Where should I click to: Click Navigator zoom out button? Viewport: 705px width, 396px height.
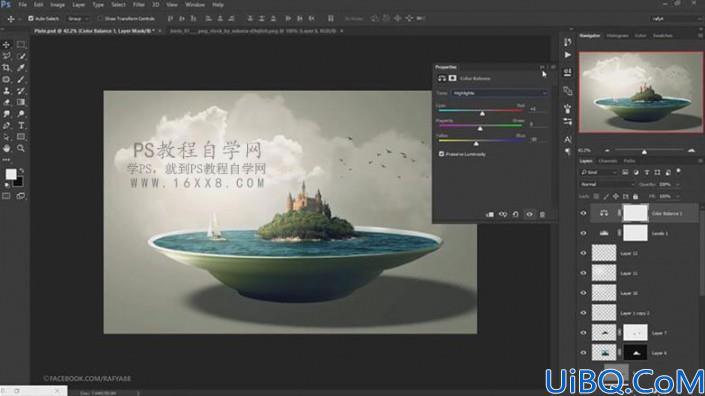coord(607,151)
